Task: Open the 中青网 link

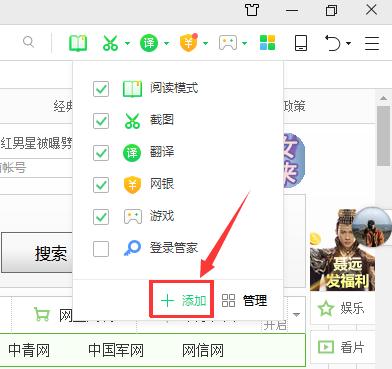Action: coord(29,350)
